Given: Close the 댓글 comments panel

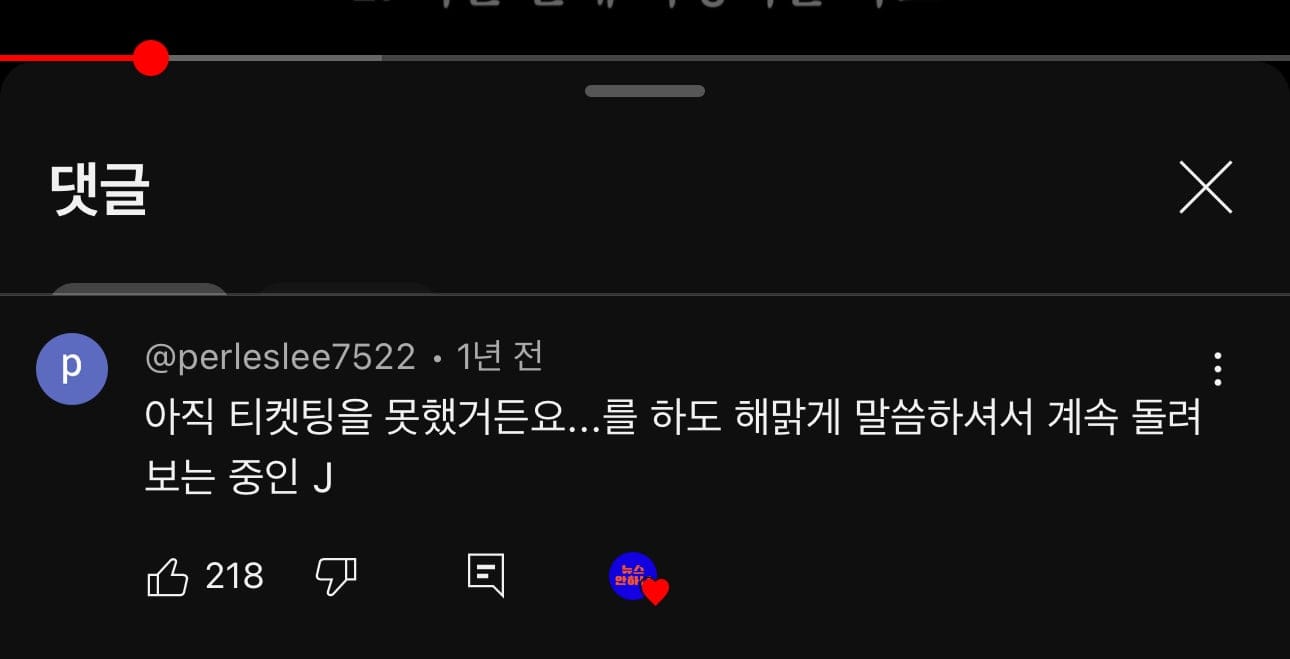Looking at the screenshot, I should pyautogui.click(x=1205, y=188).
